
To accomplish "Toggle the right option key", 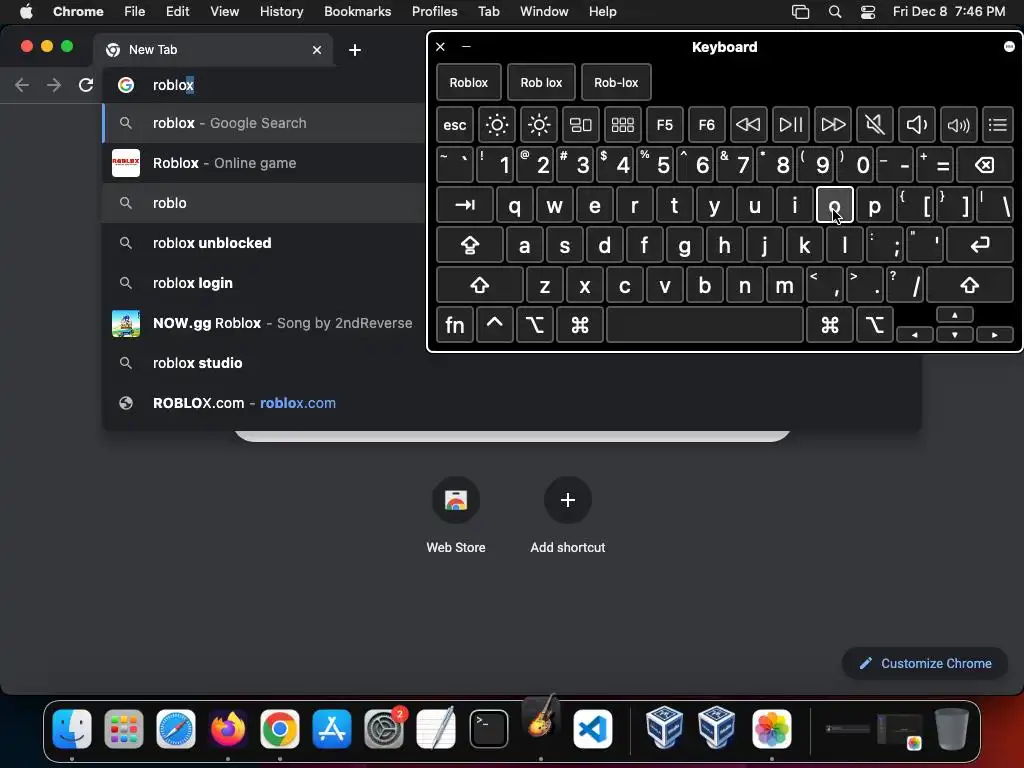I will pyautogui.click(x=875, y=325).
